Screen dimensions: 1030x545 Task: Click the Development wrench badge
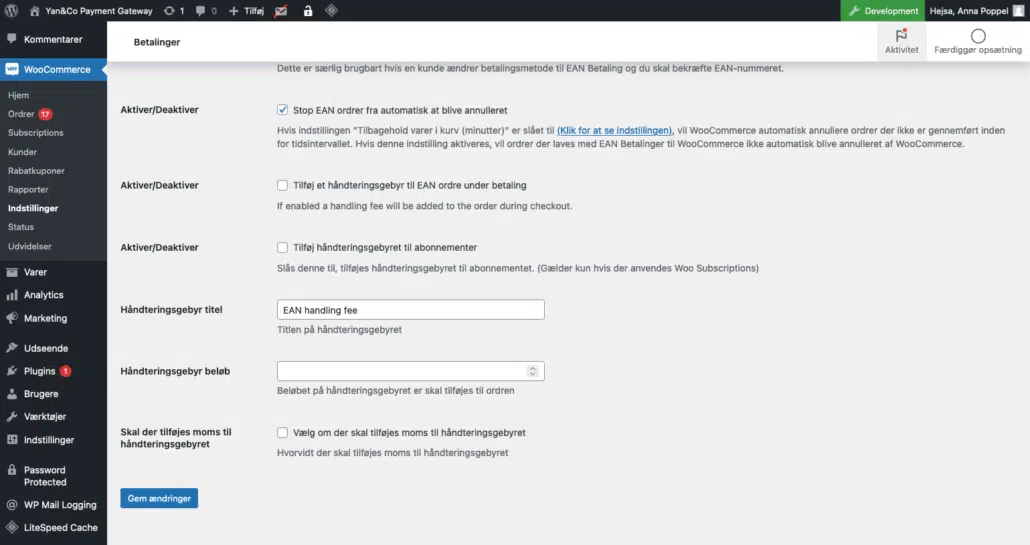click(x=882, y=11)
